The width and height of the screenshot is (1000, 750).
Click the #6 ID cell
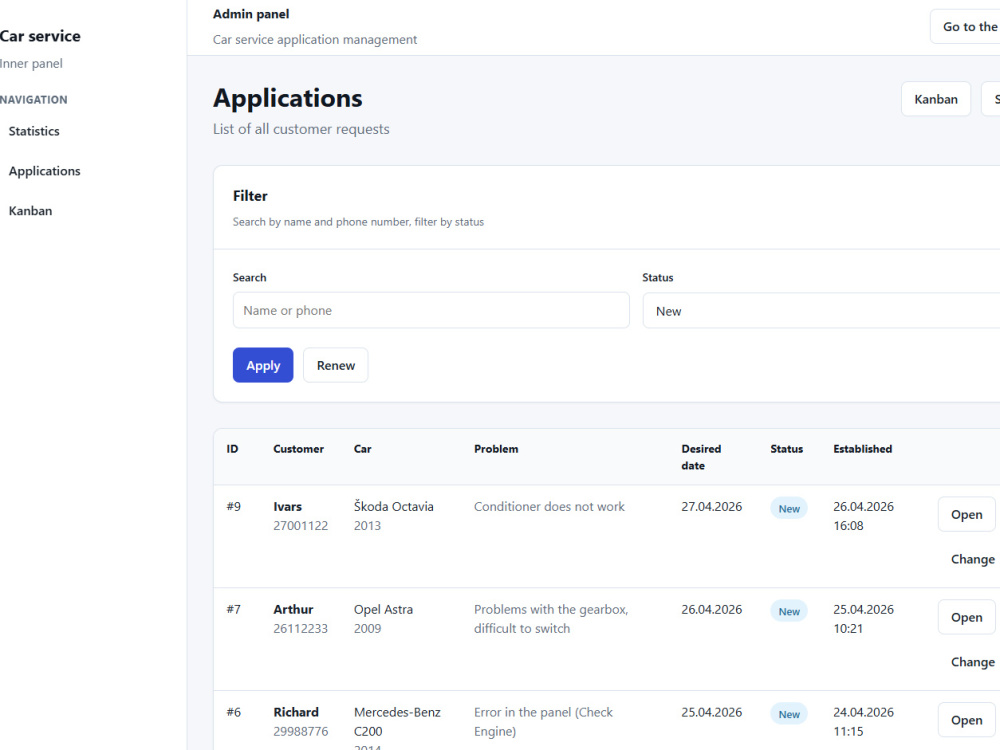pos(233,712)
